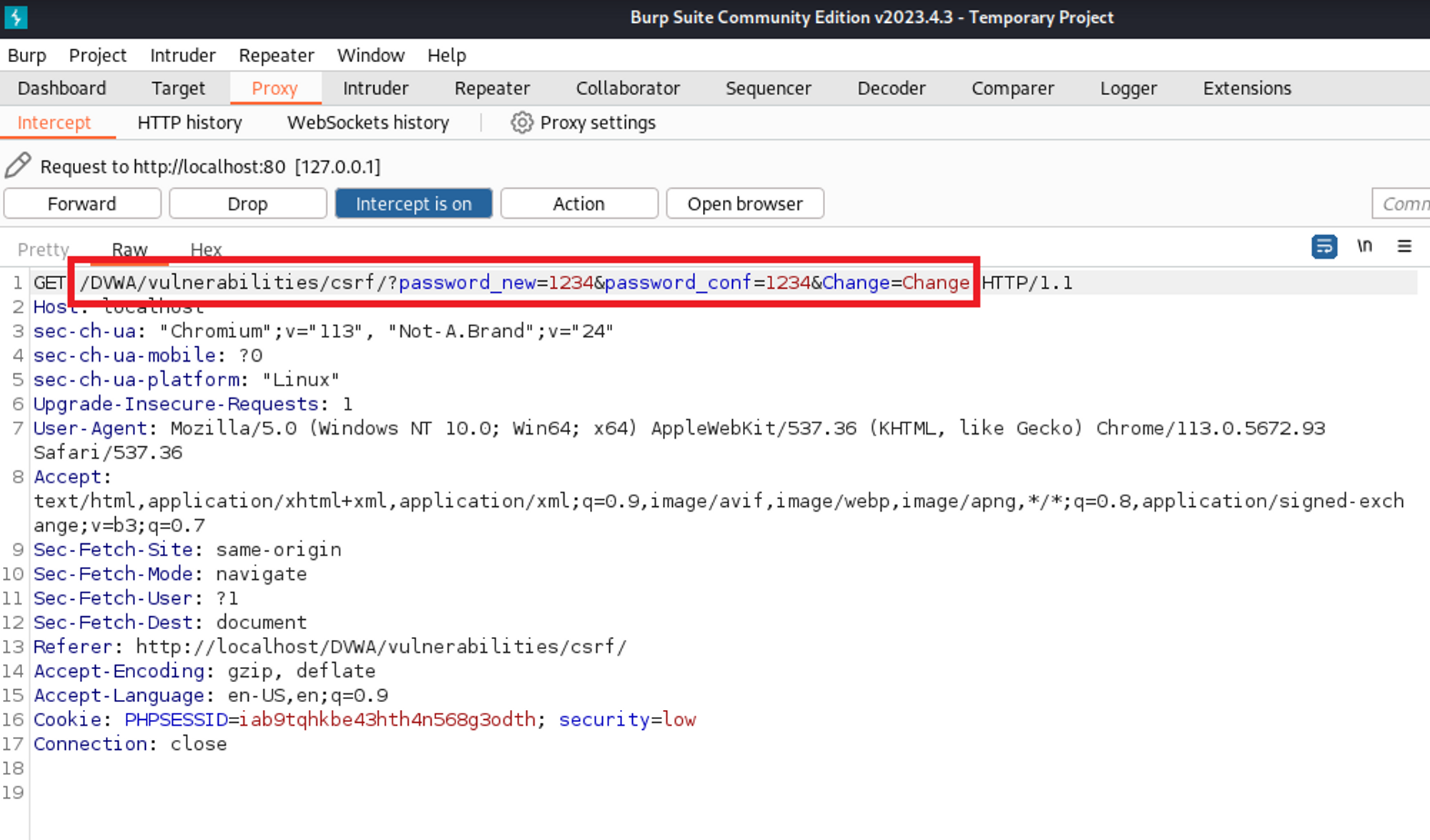Click the Comment input field
Image resolution: width=1430 pixels, height=840 pixels.
[x=1401, y=204]
